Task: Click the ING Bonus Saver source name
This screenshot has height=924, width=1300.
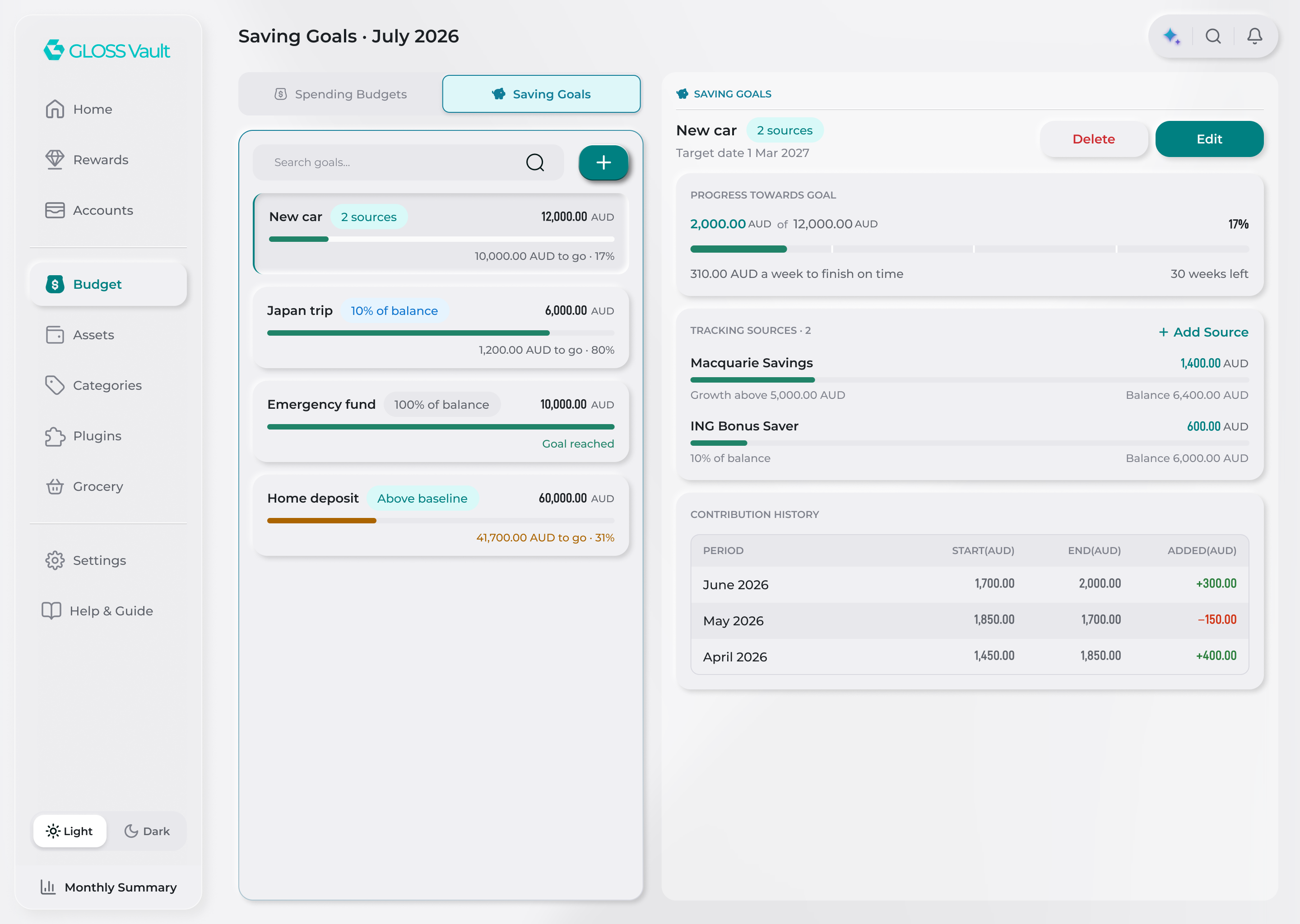Action: pos(744,426)
